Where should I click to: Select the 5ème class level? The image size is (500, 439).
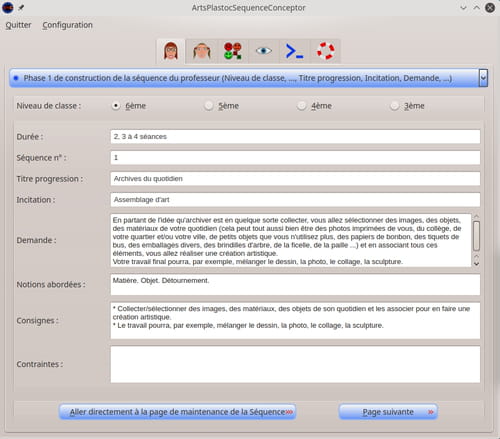(222, 106)
